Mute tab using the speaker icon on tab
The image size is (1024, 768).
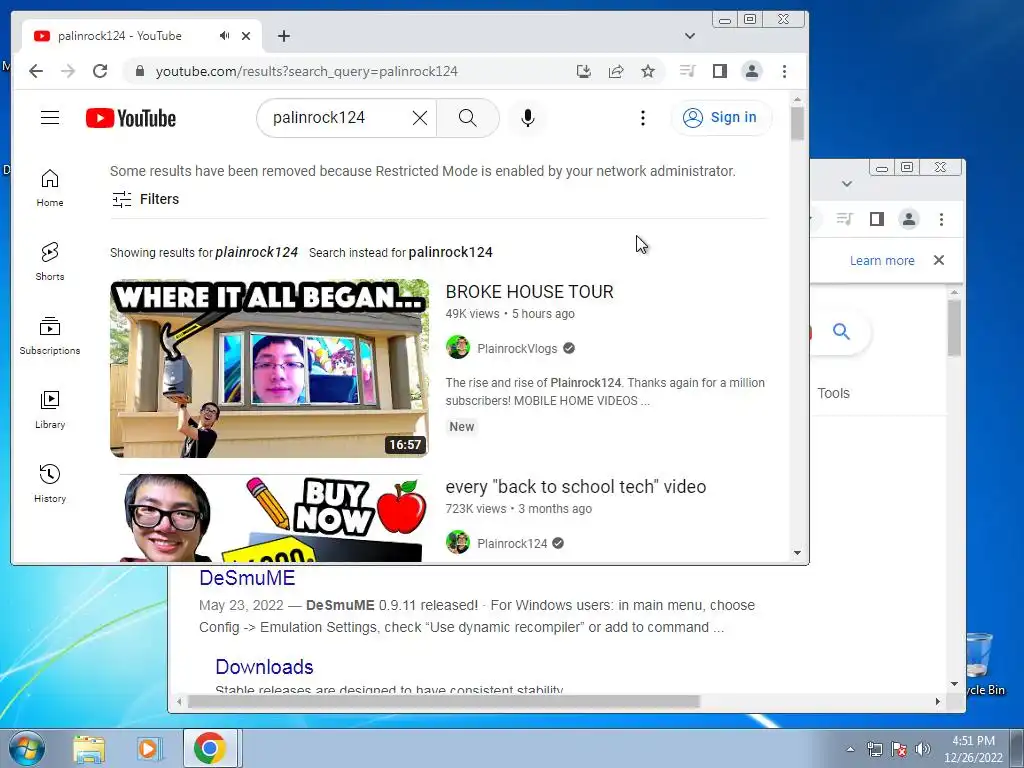(225, 36)
